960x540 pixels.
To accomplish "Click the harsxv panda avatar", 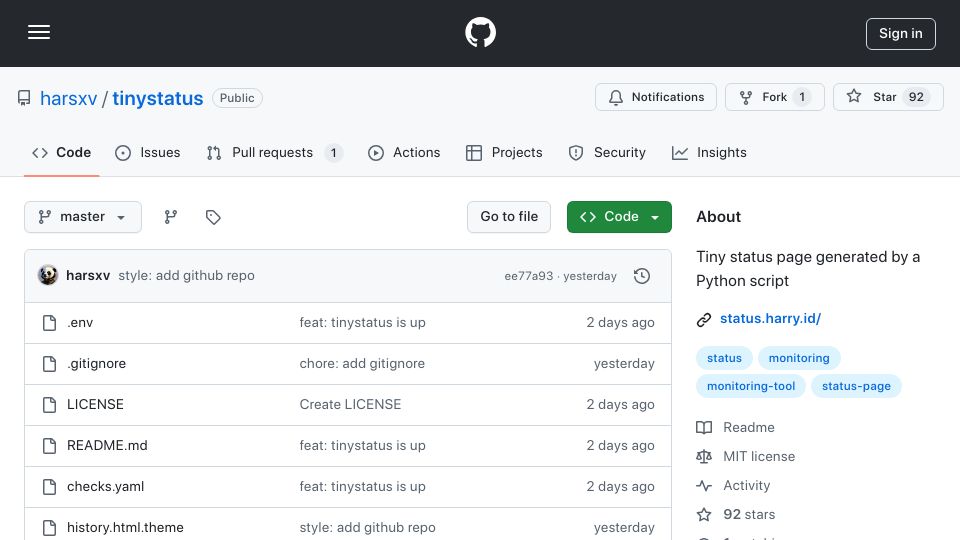I will (x=48, y=276).
